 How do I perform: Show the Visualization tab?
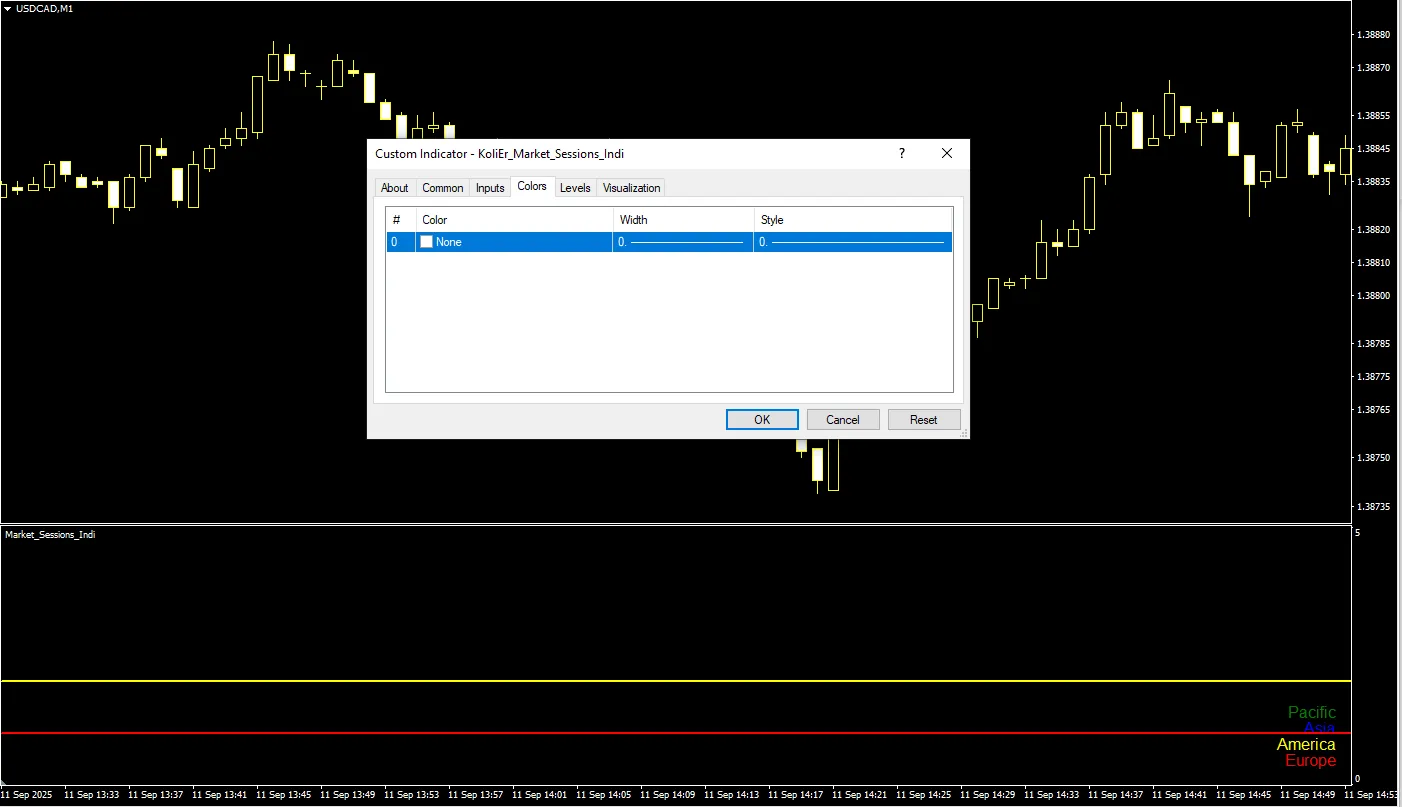coord(631,188)
